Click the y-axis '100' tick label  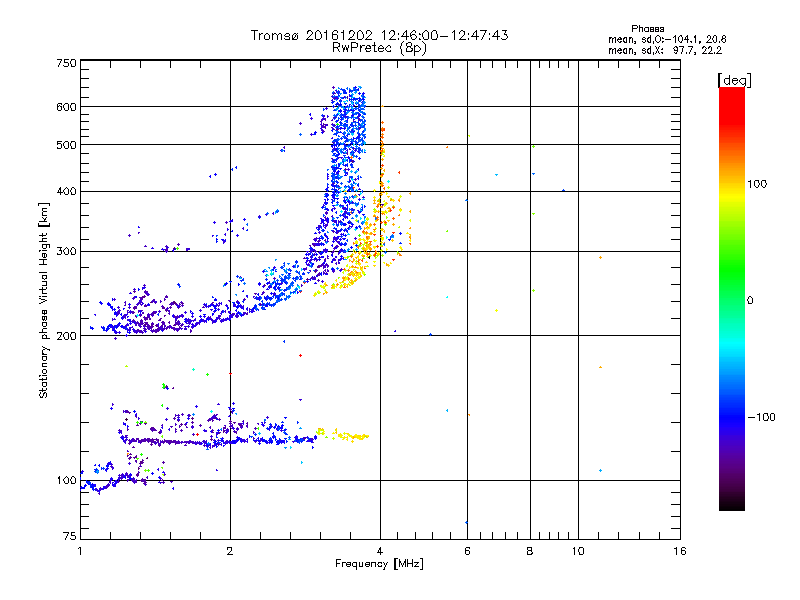pos(66,480)
